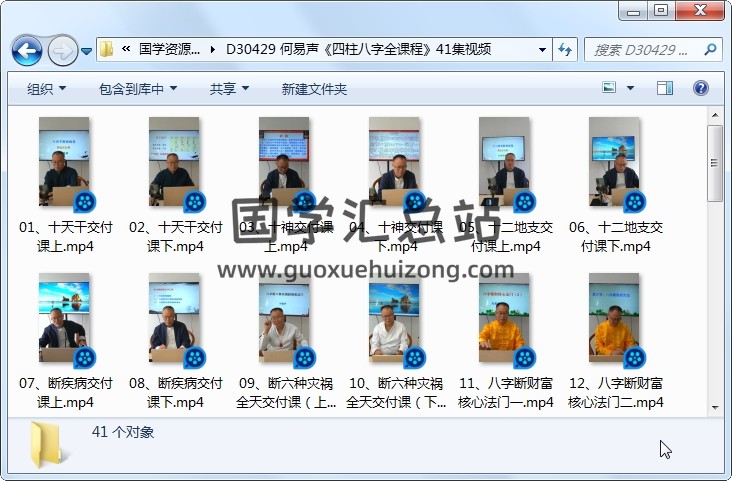Image resolution: width=732 pixels, height=481 pixels.
Task: Click the change view icon button
Action: [x=609, y=88]
